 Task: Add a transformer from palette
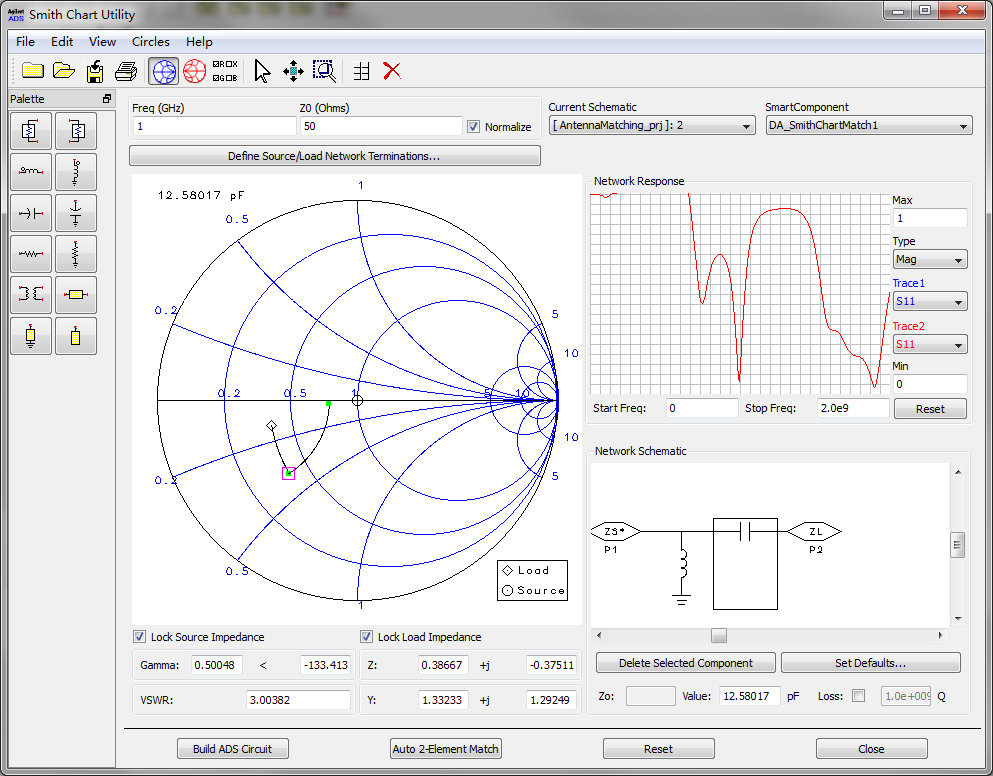30,295
